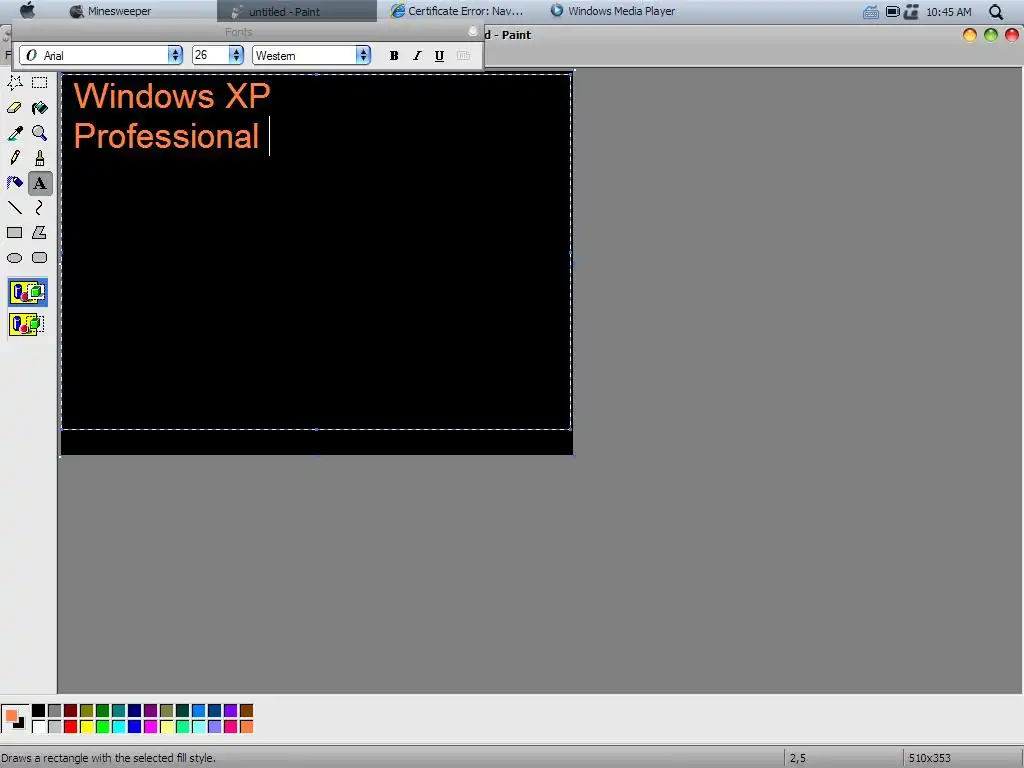Click the 510x353 size readout in status bar

[929, 758]
